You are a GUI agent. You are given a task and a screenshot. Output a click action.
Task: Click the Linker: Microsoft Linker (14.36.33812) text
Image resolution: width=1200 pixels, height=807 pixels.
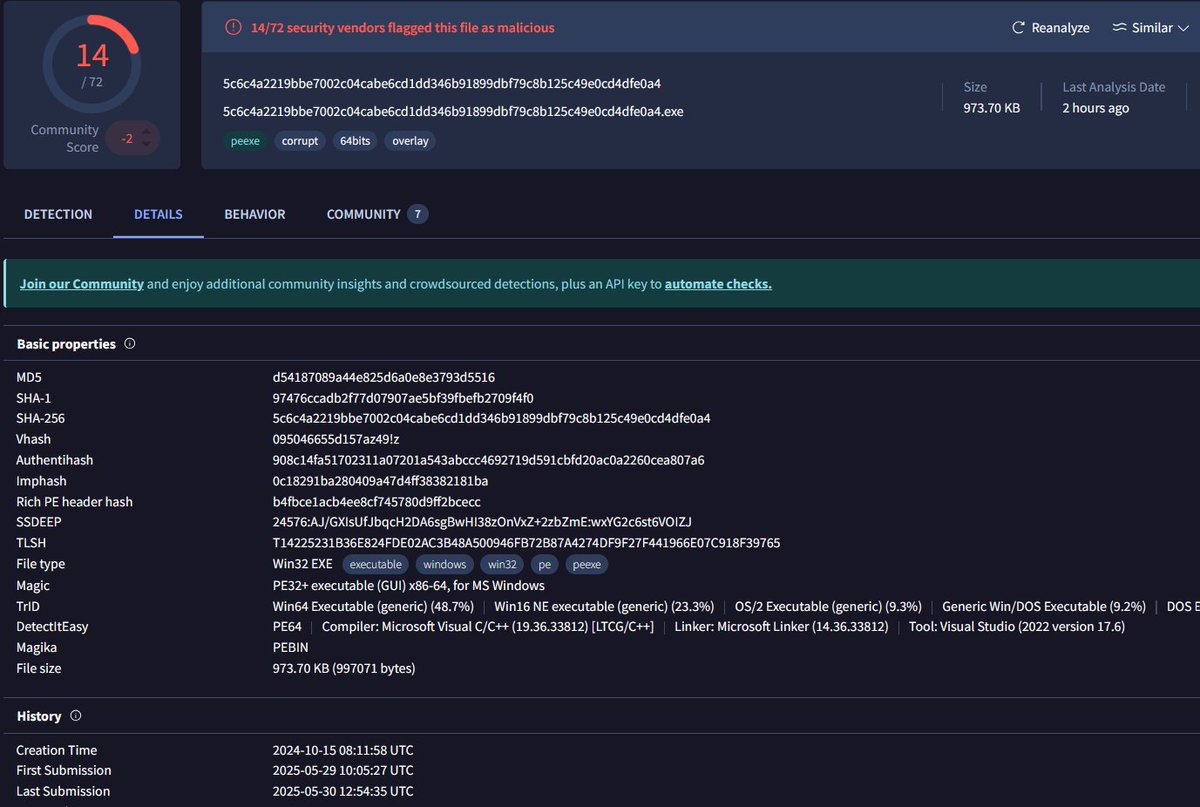coord(781,627)
